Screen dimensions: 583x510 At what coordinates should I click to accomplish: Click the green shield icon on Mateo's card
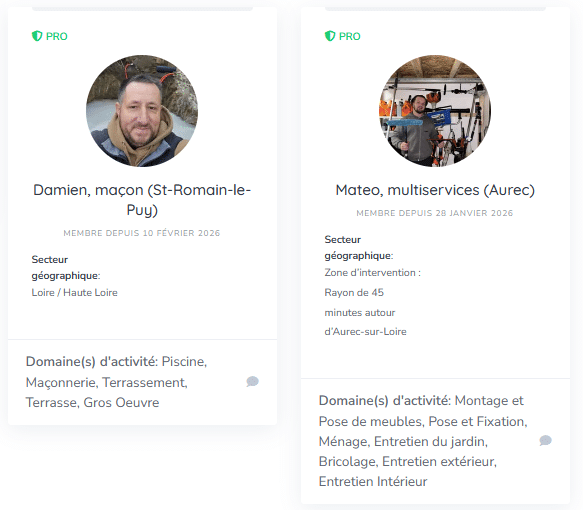[x=330, y=36]
